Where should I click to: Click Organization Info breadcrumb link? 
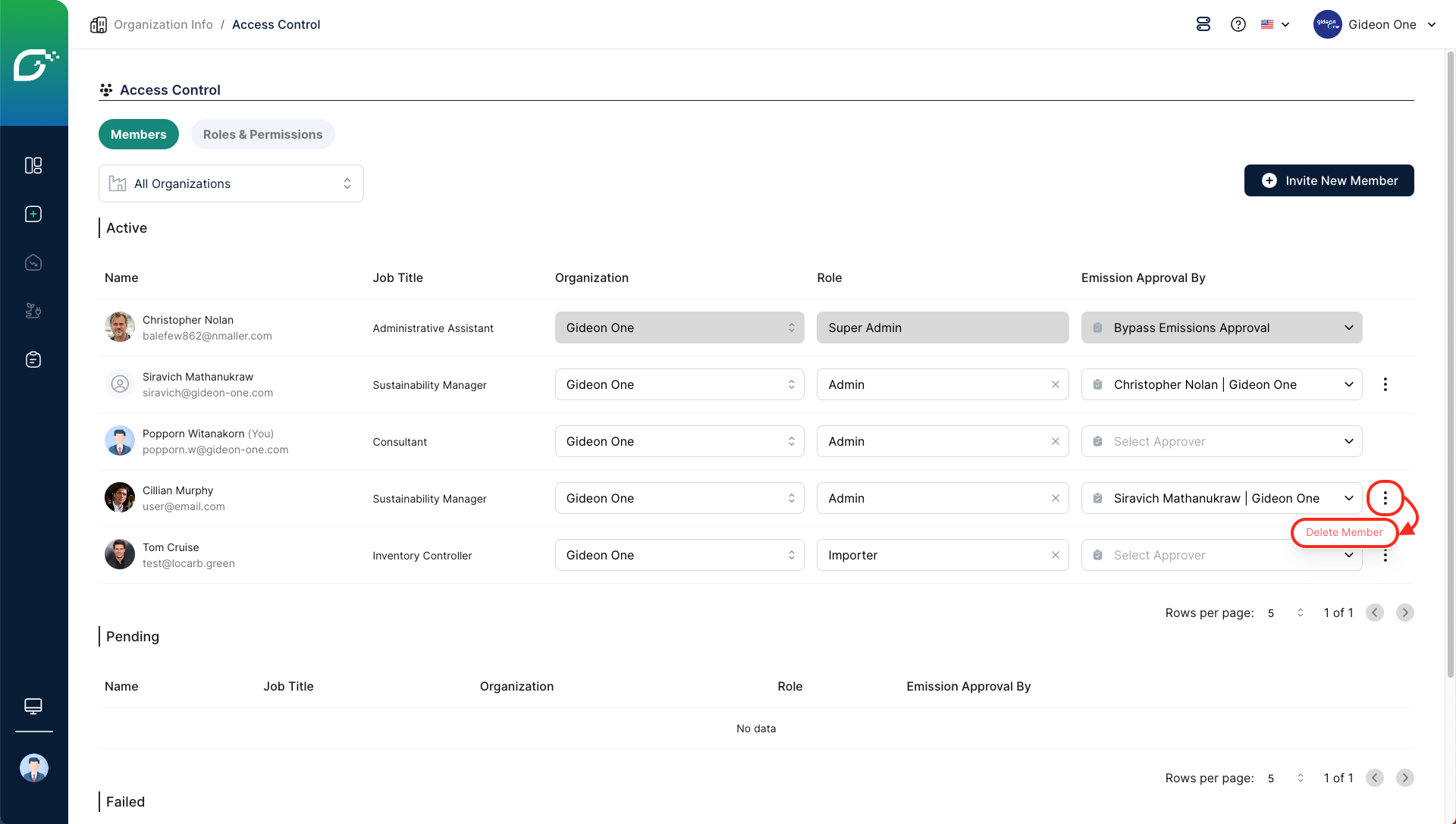pos(163,24)
